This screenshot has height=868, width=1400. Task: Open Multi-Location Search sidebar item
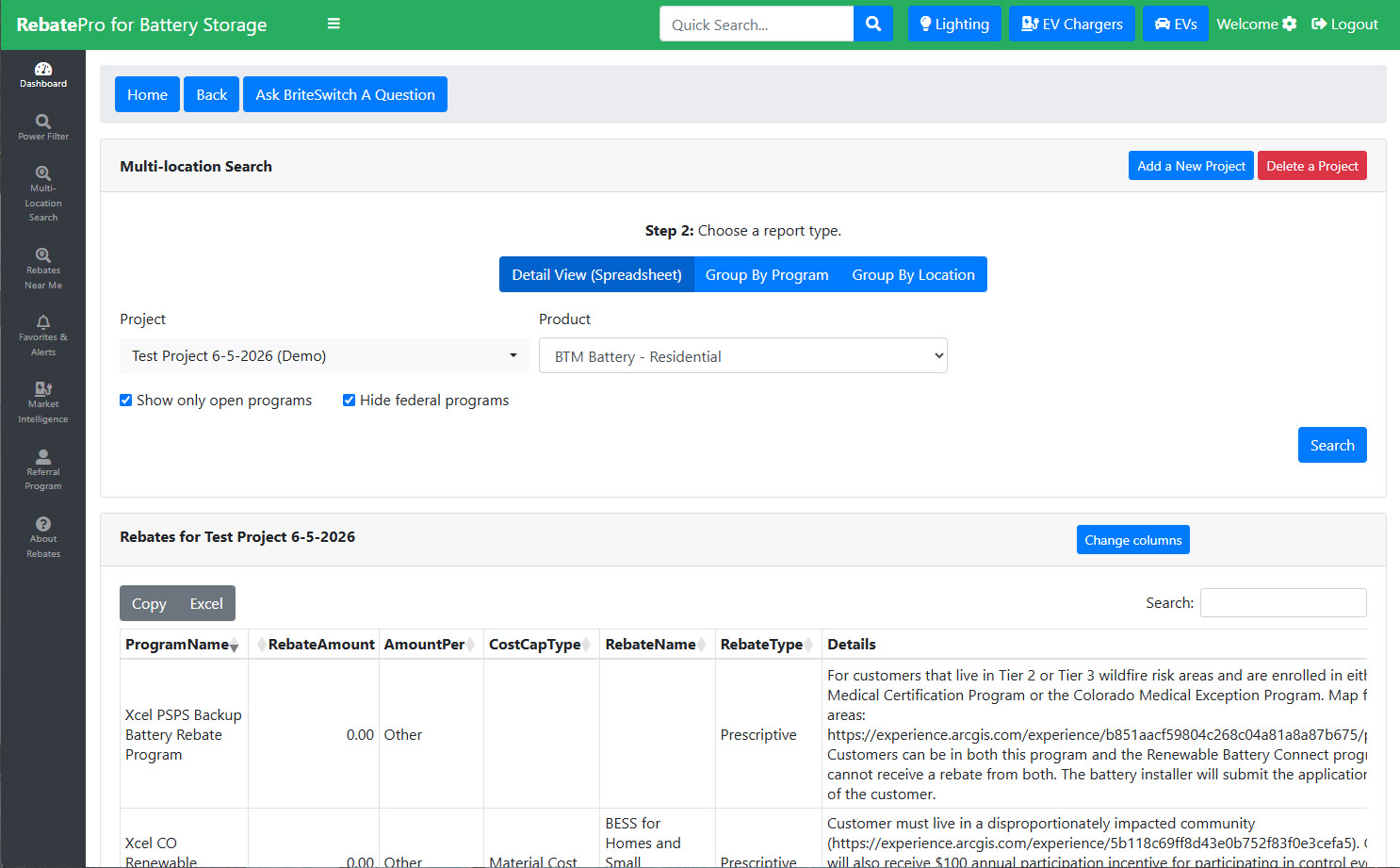click(43, 194)
